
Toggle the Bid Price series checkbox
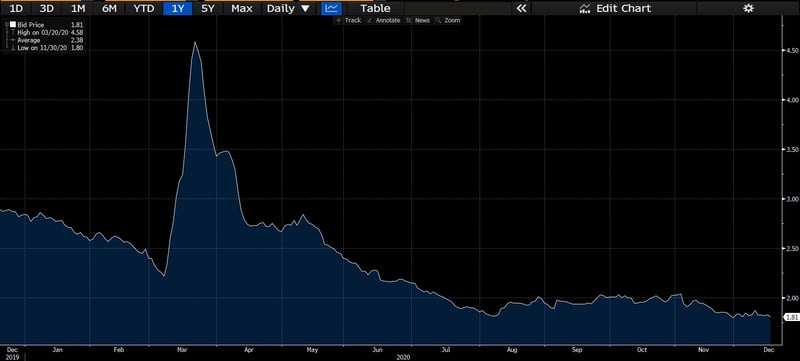coord(13,24)
